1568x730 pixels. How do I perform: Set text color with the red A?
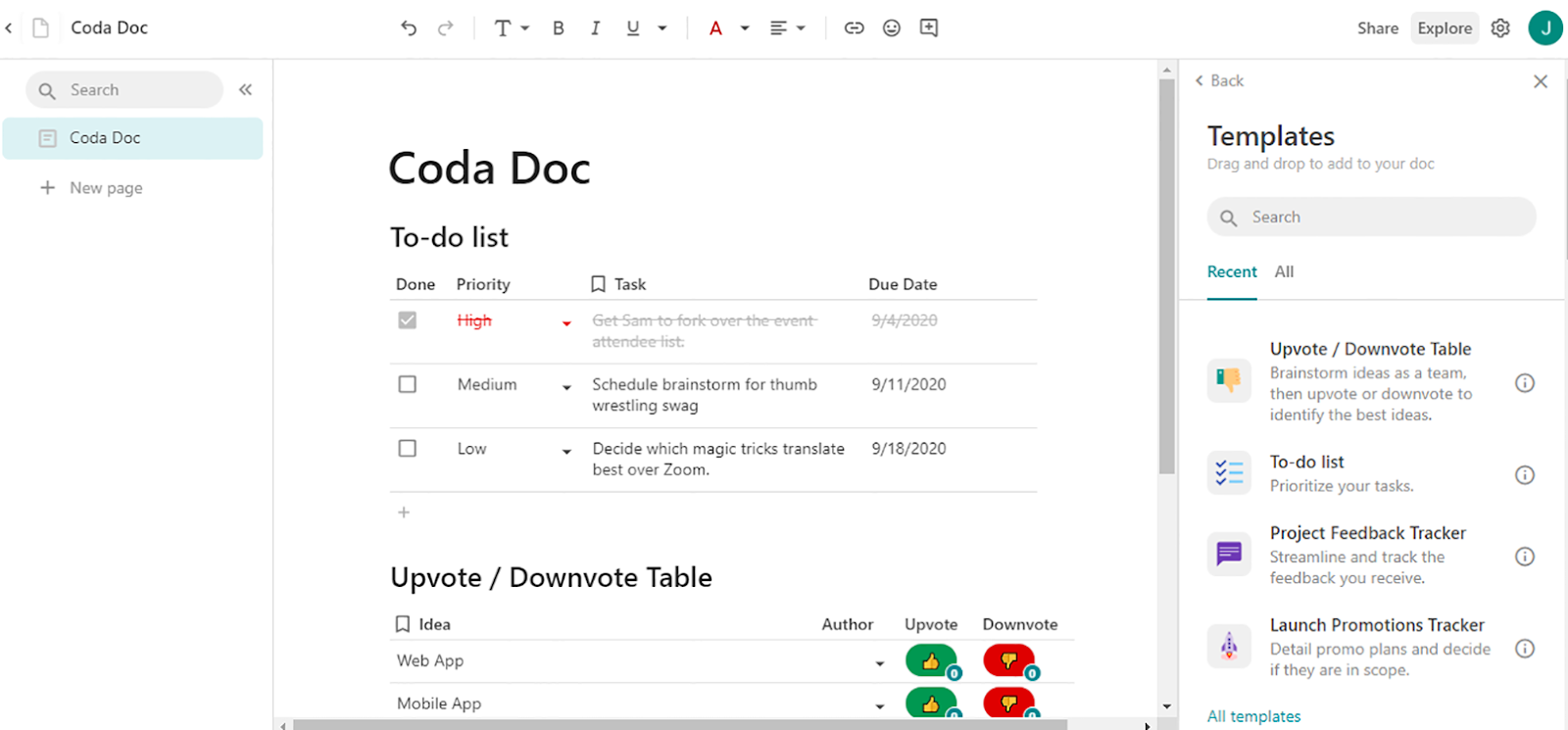coord(716,28)
